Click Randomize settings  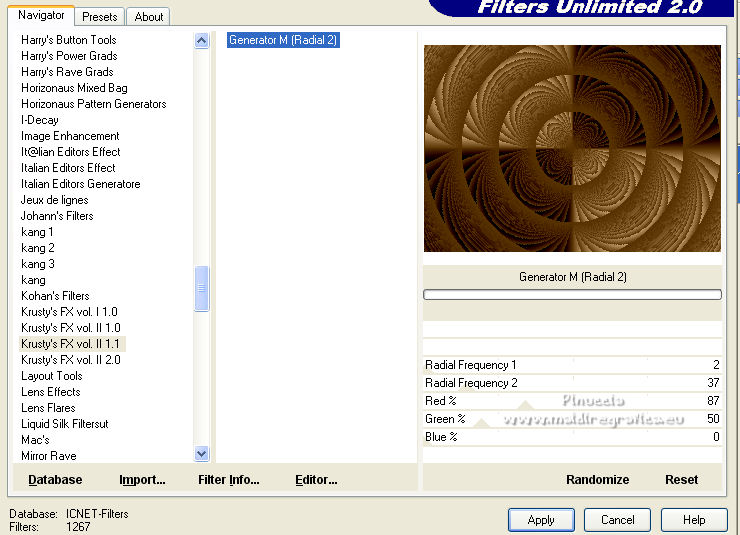click(597, 480)
